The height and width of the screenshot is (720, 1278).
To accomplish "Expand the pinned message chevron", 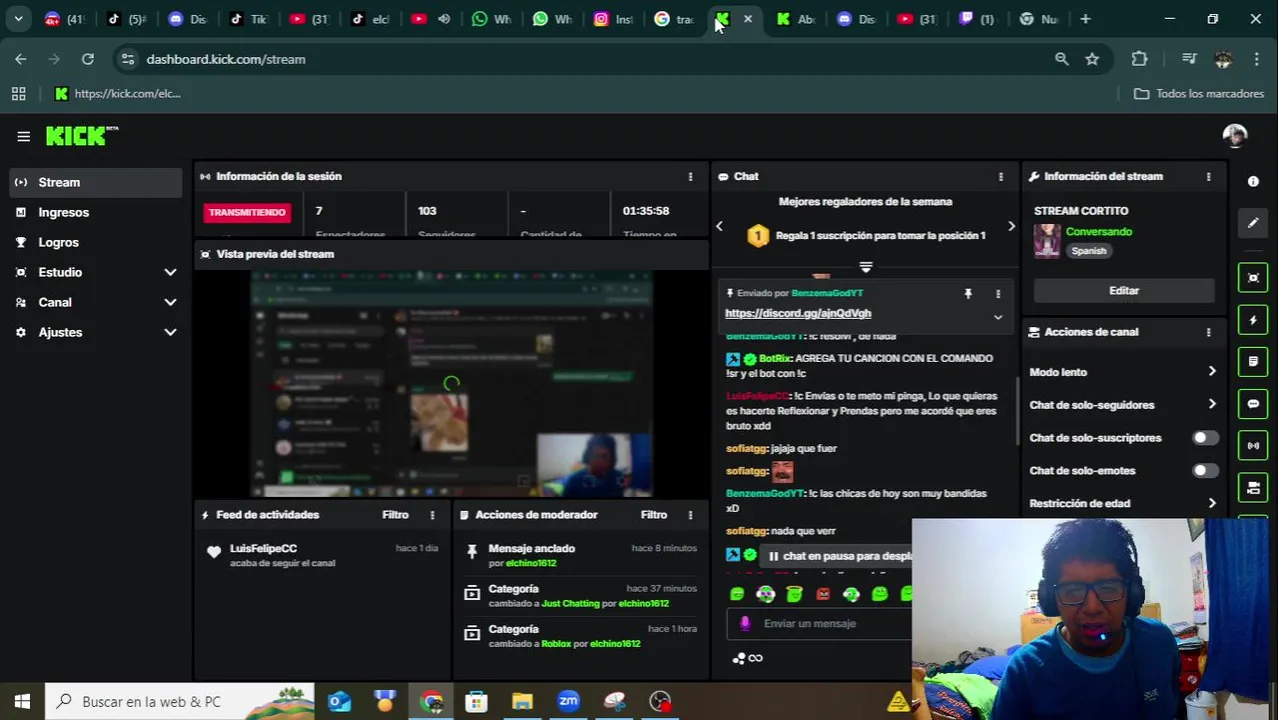I will 997,318.
